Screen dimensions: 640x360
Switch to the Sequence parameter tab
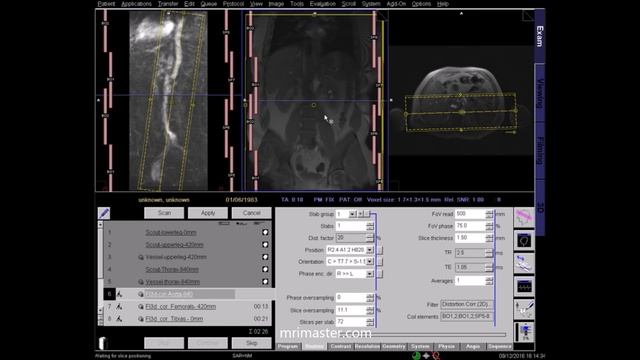(x=499, y=347)
